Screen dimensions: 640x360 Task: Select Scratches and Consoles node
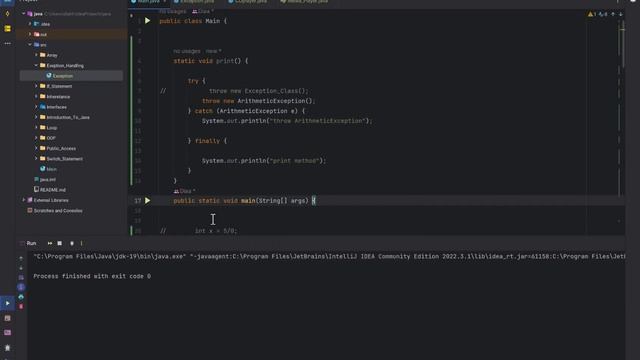[x=55, y=211]
